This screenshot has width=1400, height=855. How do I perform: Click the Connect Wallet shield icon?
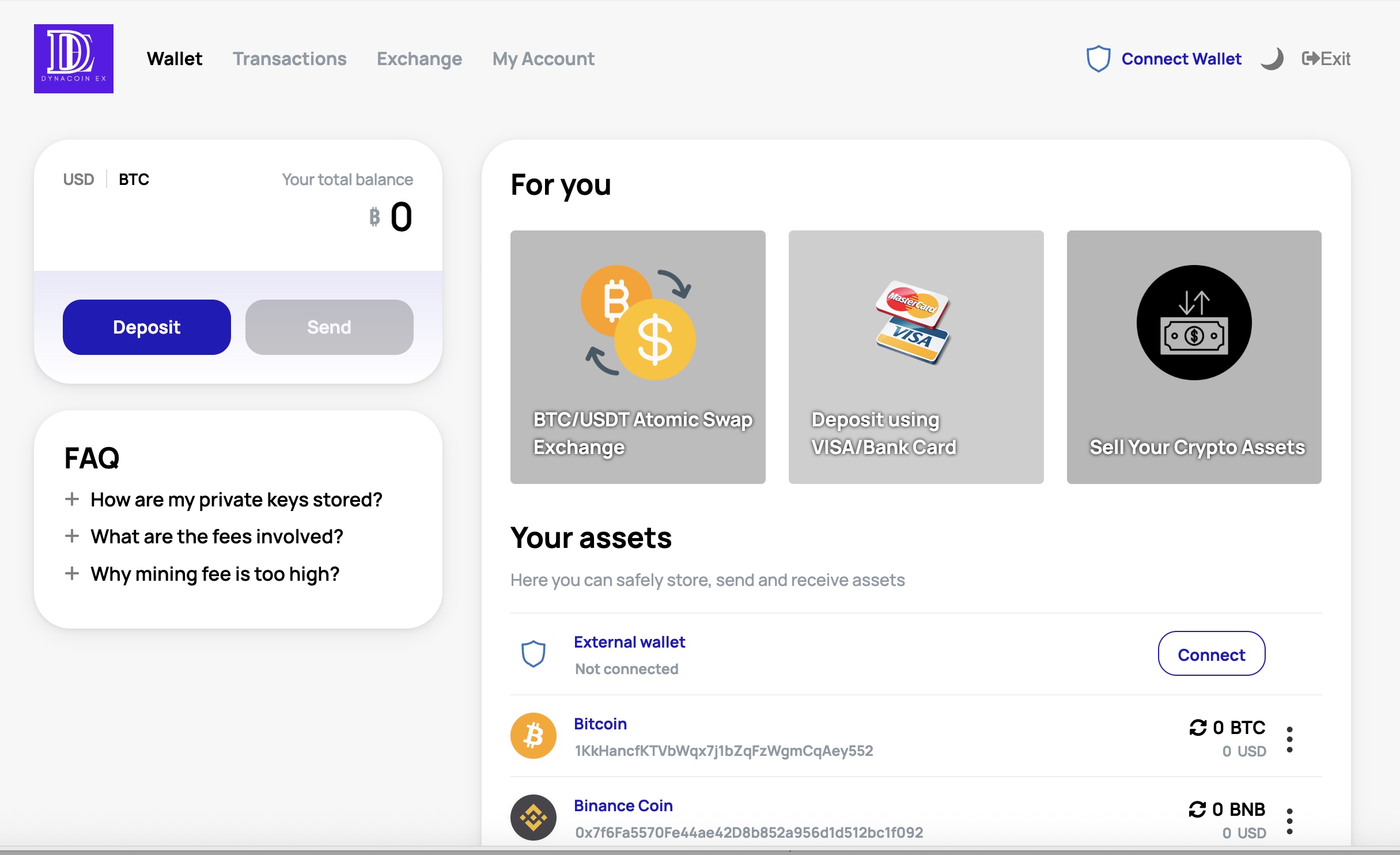coord(1098,59)
